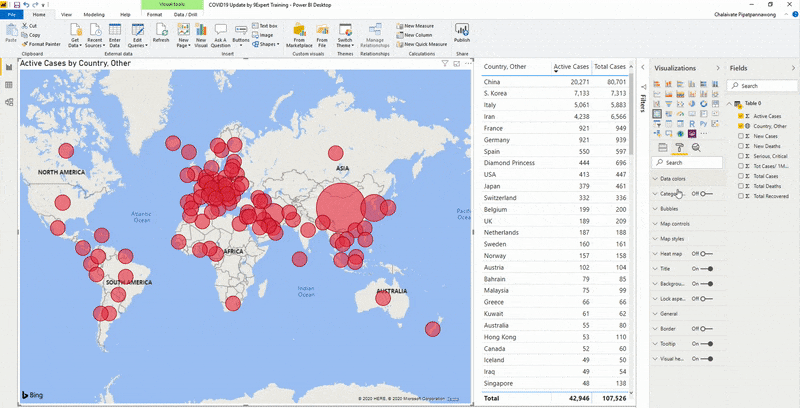
Task: Click the Save icon in quick access toolbar
Action: pos(17,5)
